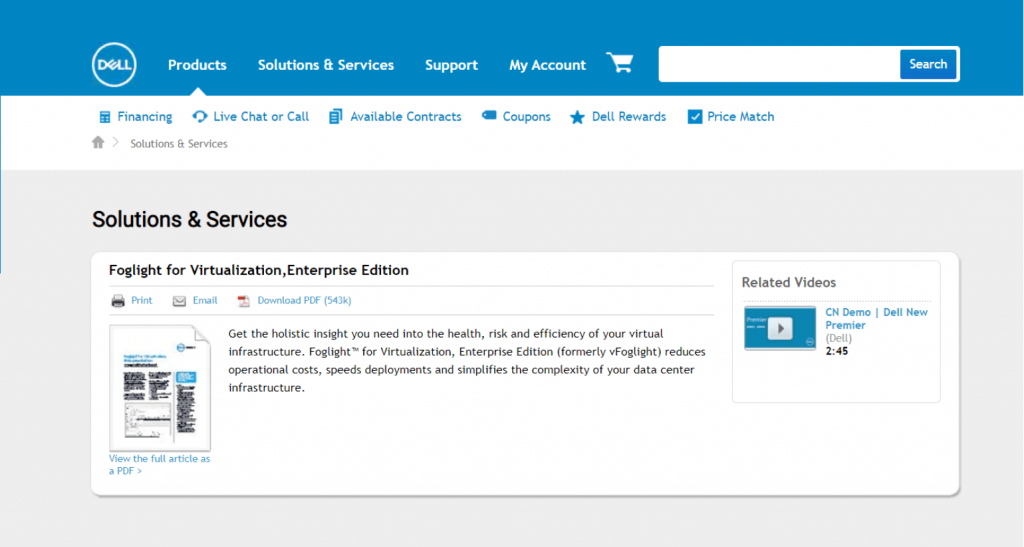Click the PDF file icon
Image resolution: width=1024 pixels, height=547 pixels.
(x=244, y=301)
